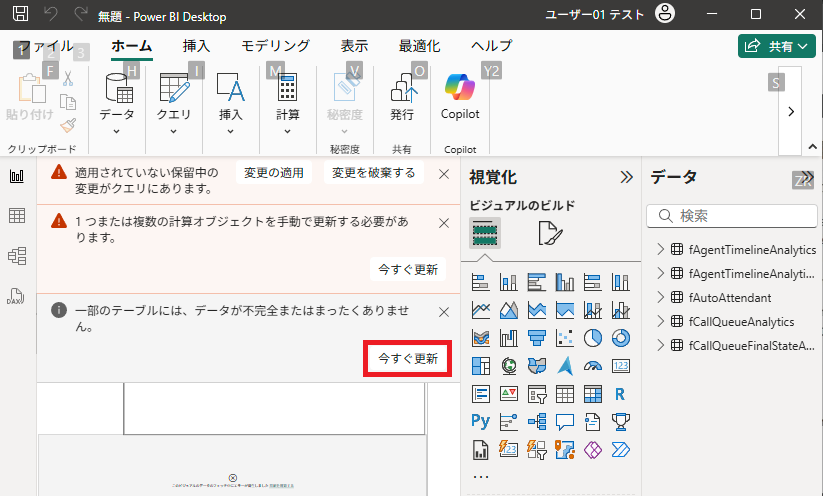The image size is (823, 496).
Task: Select the matrix visual
Action: click(x=593, y=394)
